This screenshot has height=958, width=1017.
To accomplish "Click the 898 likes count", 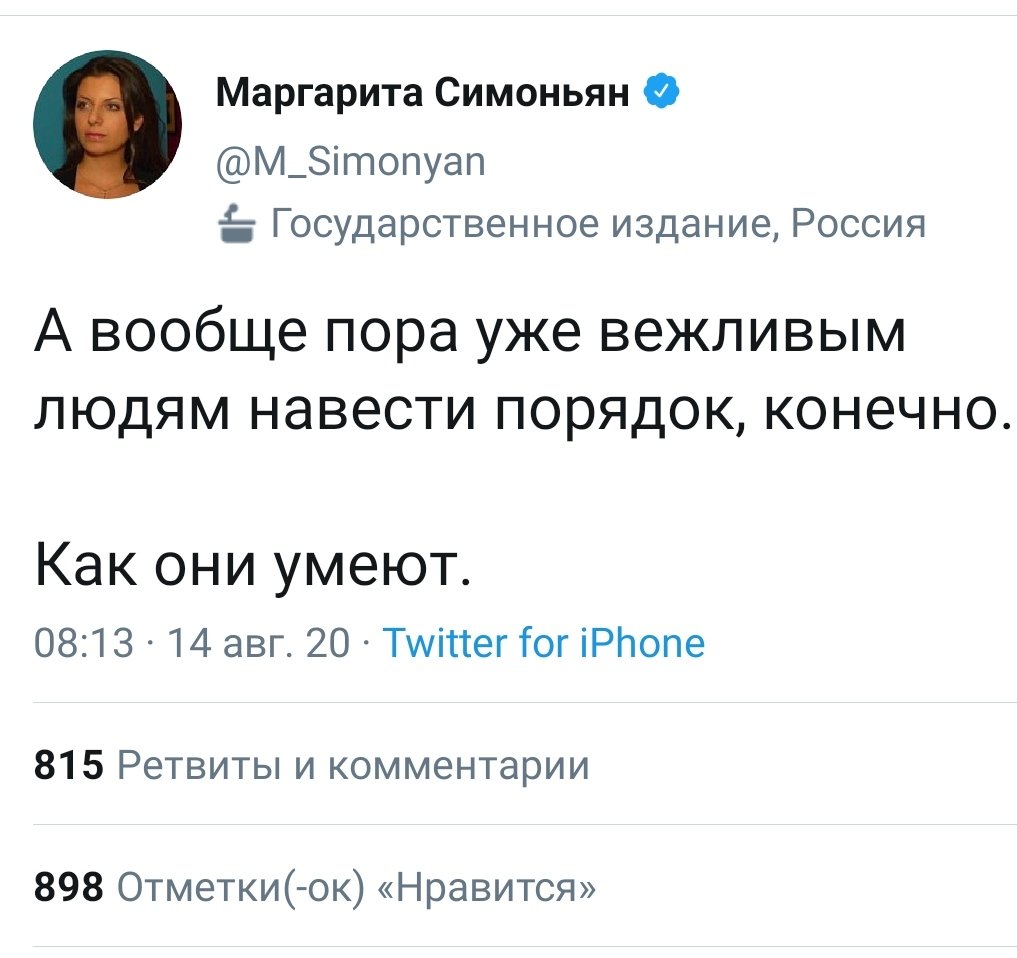I will coord(69,885).
